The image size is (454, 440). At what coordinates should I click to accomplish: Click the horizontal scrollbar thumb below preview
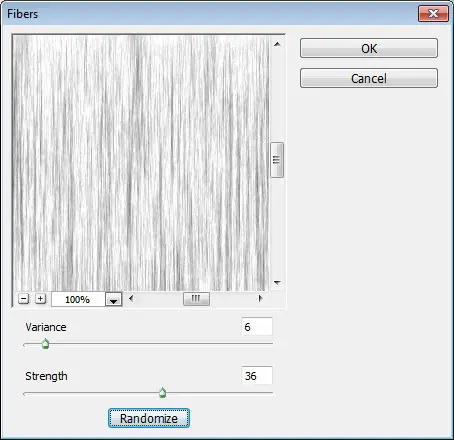pyautogui.click(x=196, y=299)
